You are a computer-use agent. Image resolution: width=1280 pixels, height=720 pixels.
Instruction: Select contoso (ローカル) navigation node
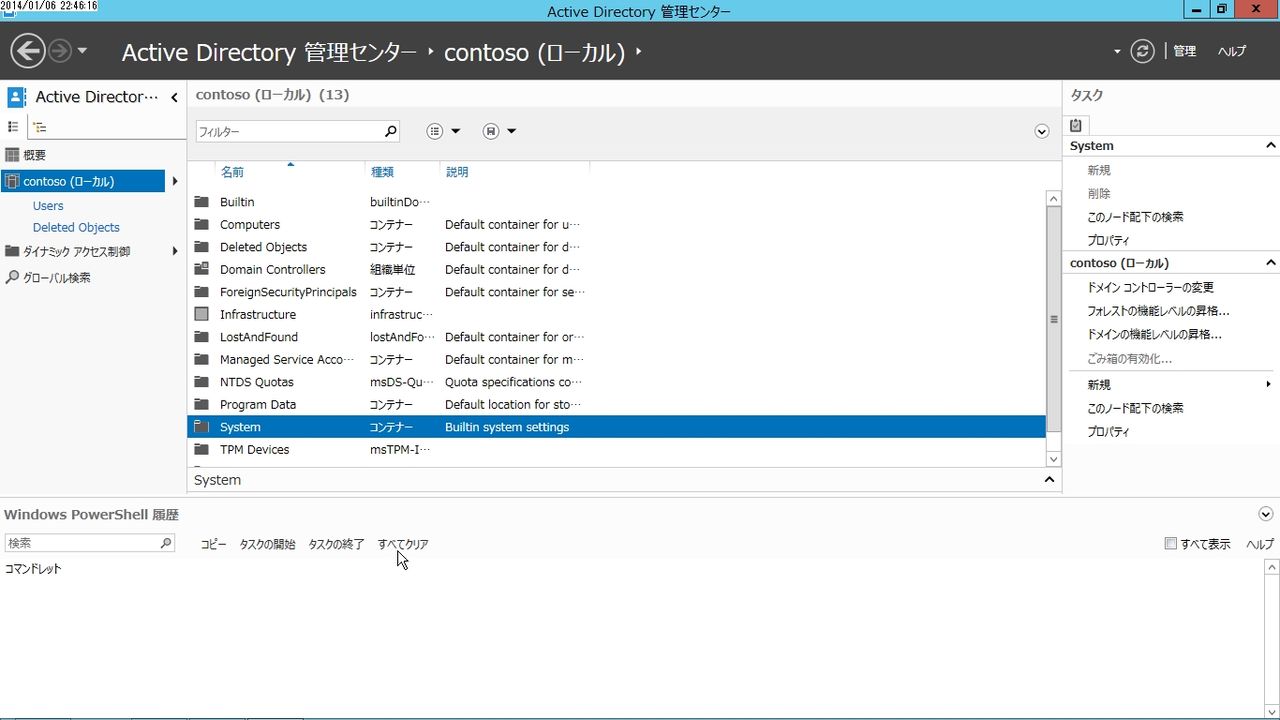[x=83, y=181]
